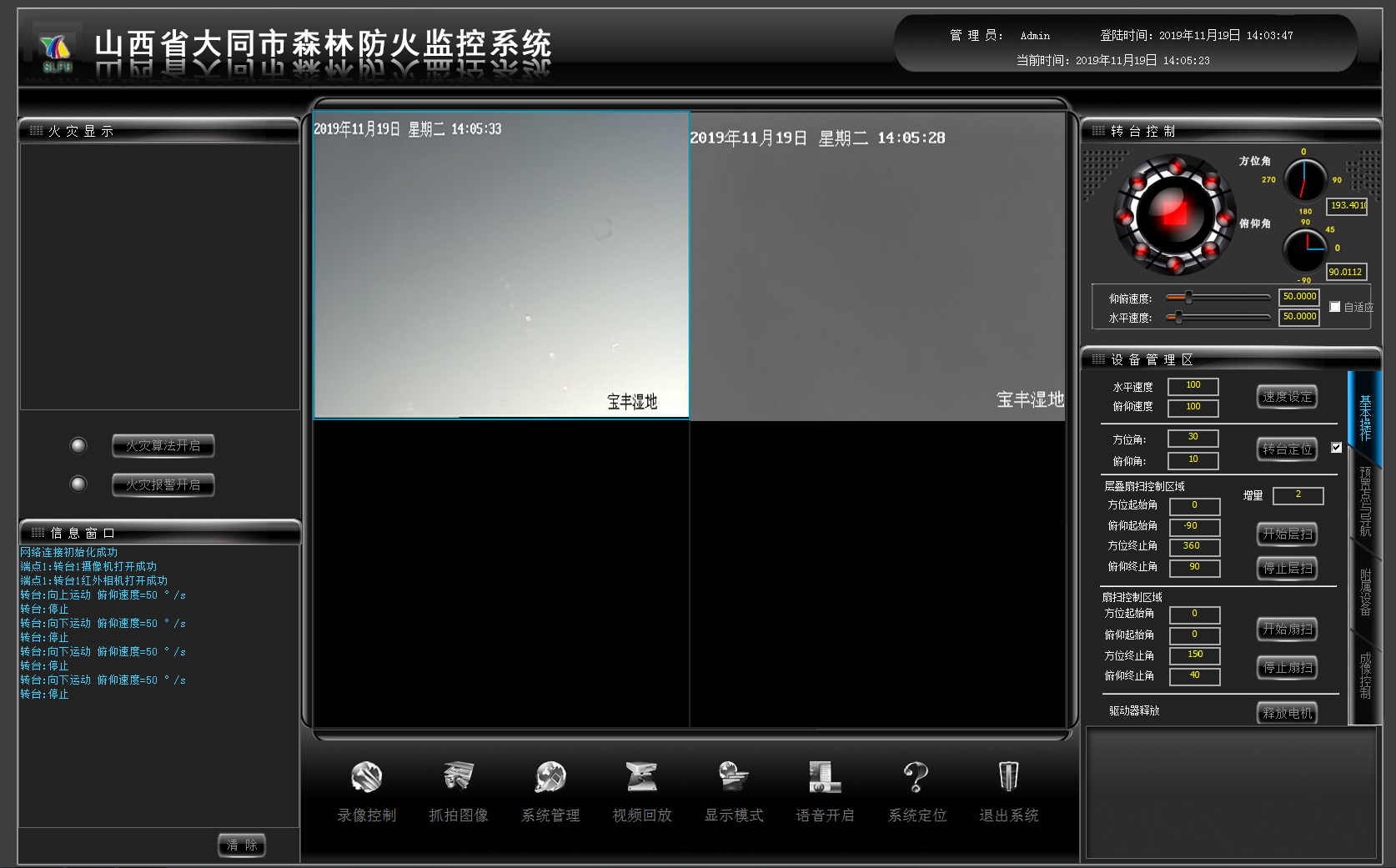Click the 方位终止角 field showing 360
Screen dimensions: 1396x868
pos(1193,546)
